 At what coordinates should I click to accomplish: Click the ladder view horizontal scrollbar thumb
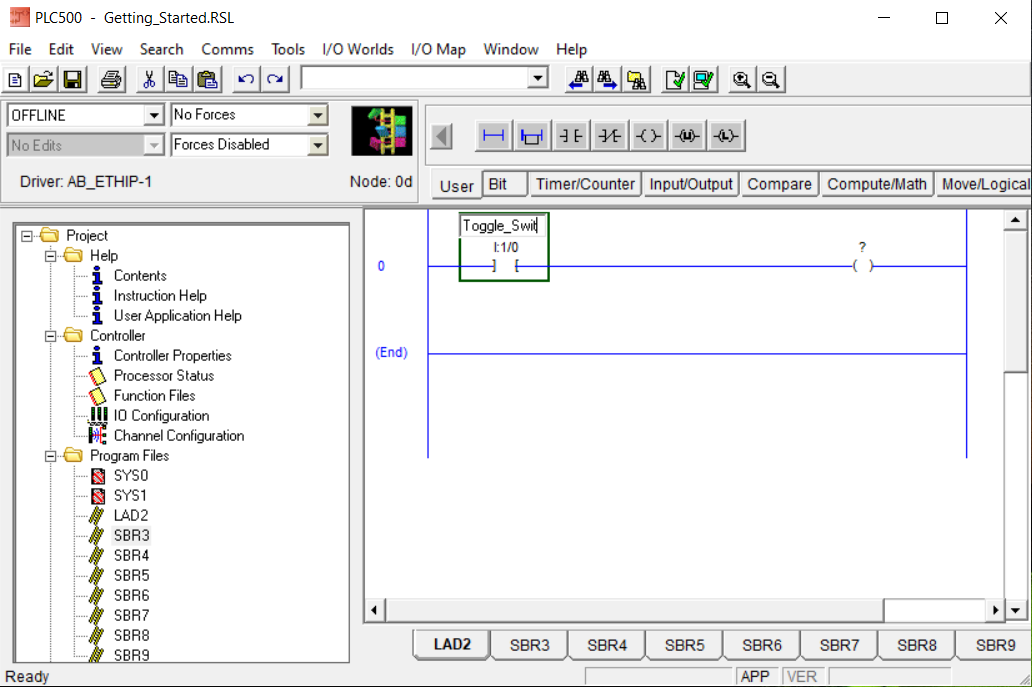634,611
